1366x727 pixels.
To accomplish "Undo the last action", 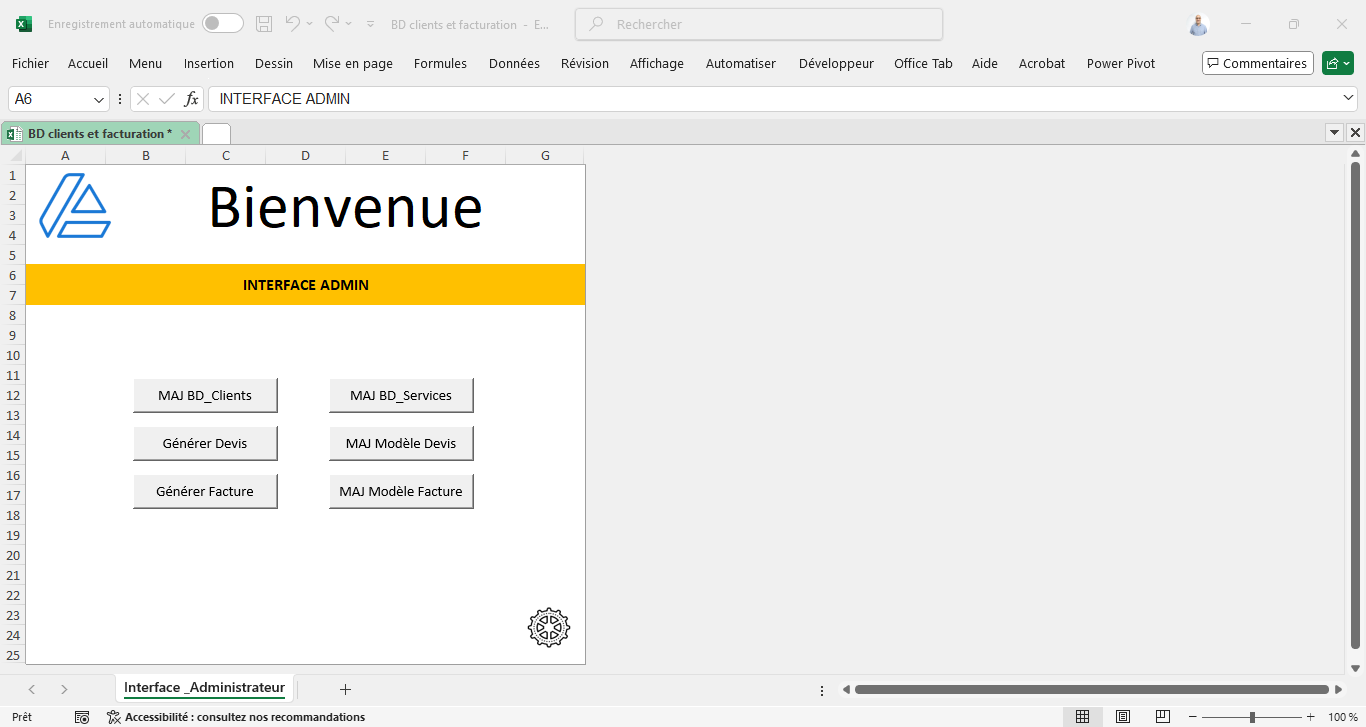I will click(x=292, y=24).
